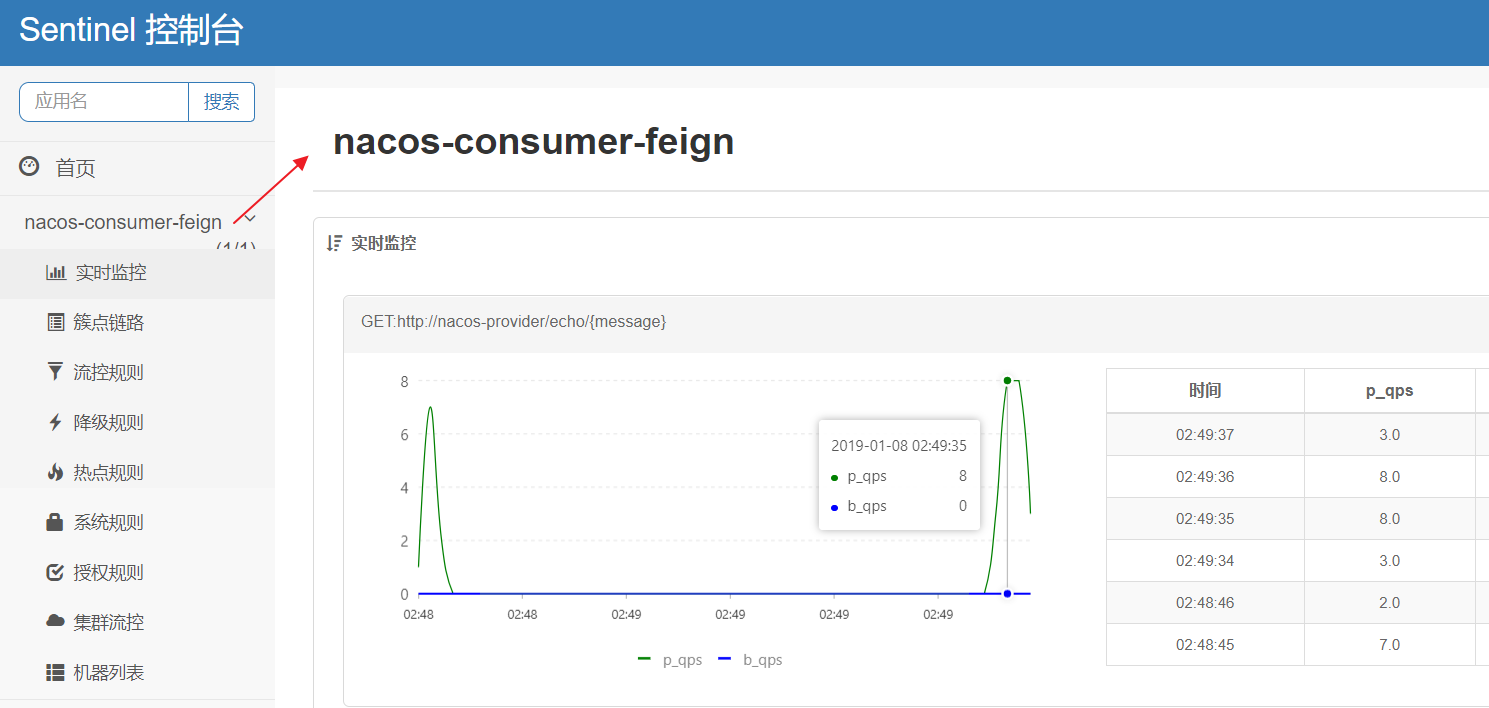This screenshot has width=1489, height=708.
Task: Click the filter funnel icon for 流控规则
Action: [x=55, y=372]
